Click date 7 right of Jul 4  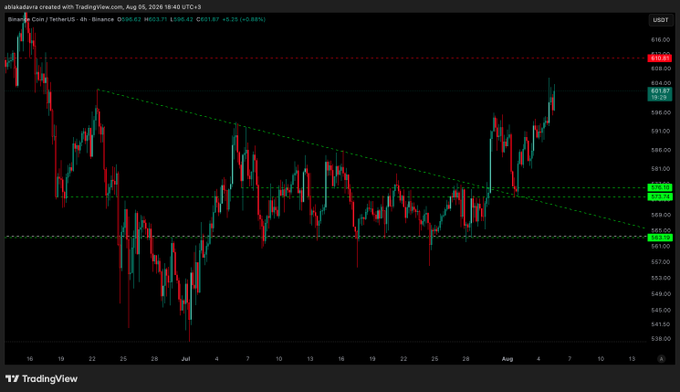[x=248, y=359]
